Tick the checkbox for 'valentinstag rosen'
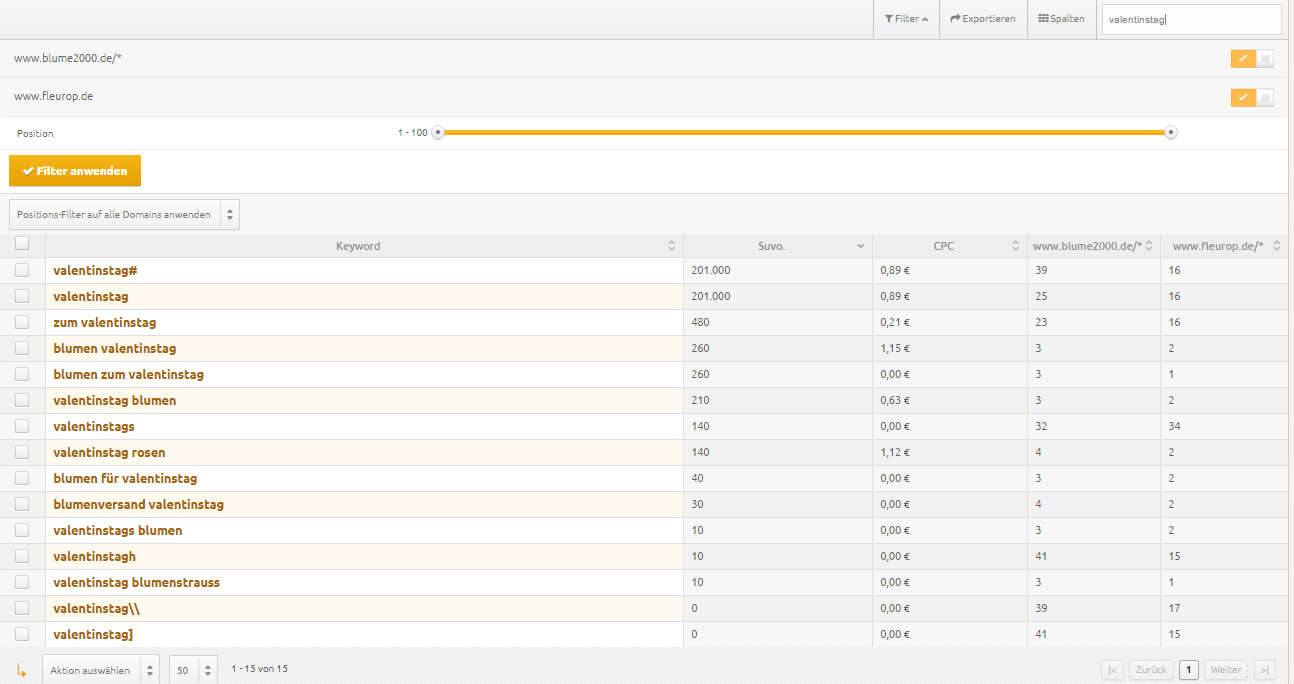Screen dimensions: 1294x684 22,452
